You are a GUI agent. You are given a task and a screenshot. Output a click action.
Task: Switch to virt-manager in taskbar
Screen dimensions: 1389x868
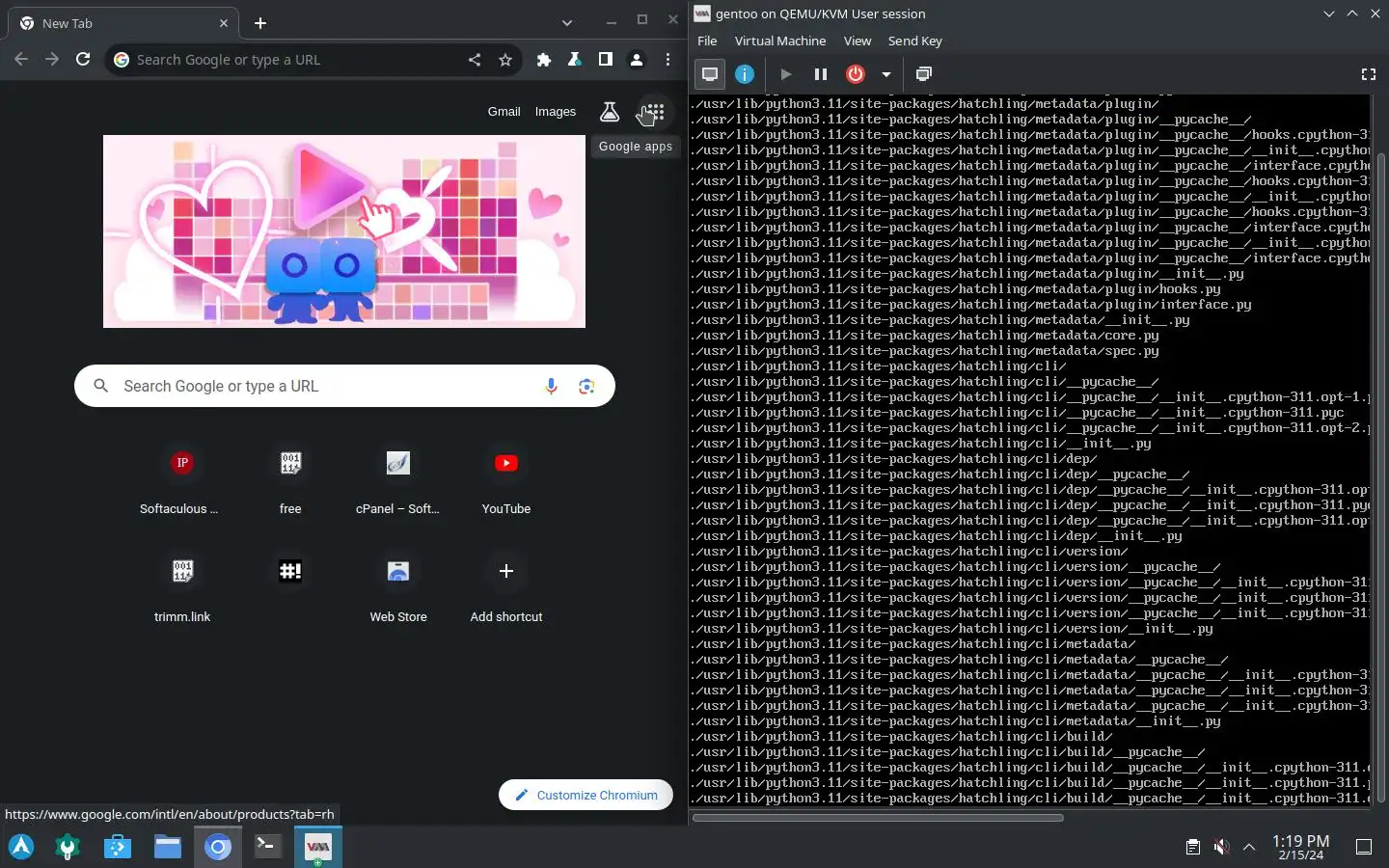[318, 847]
